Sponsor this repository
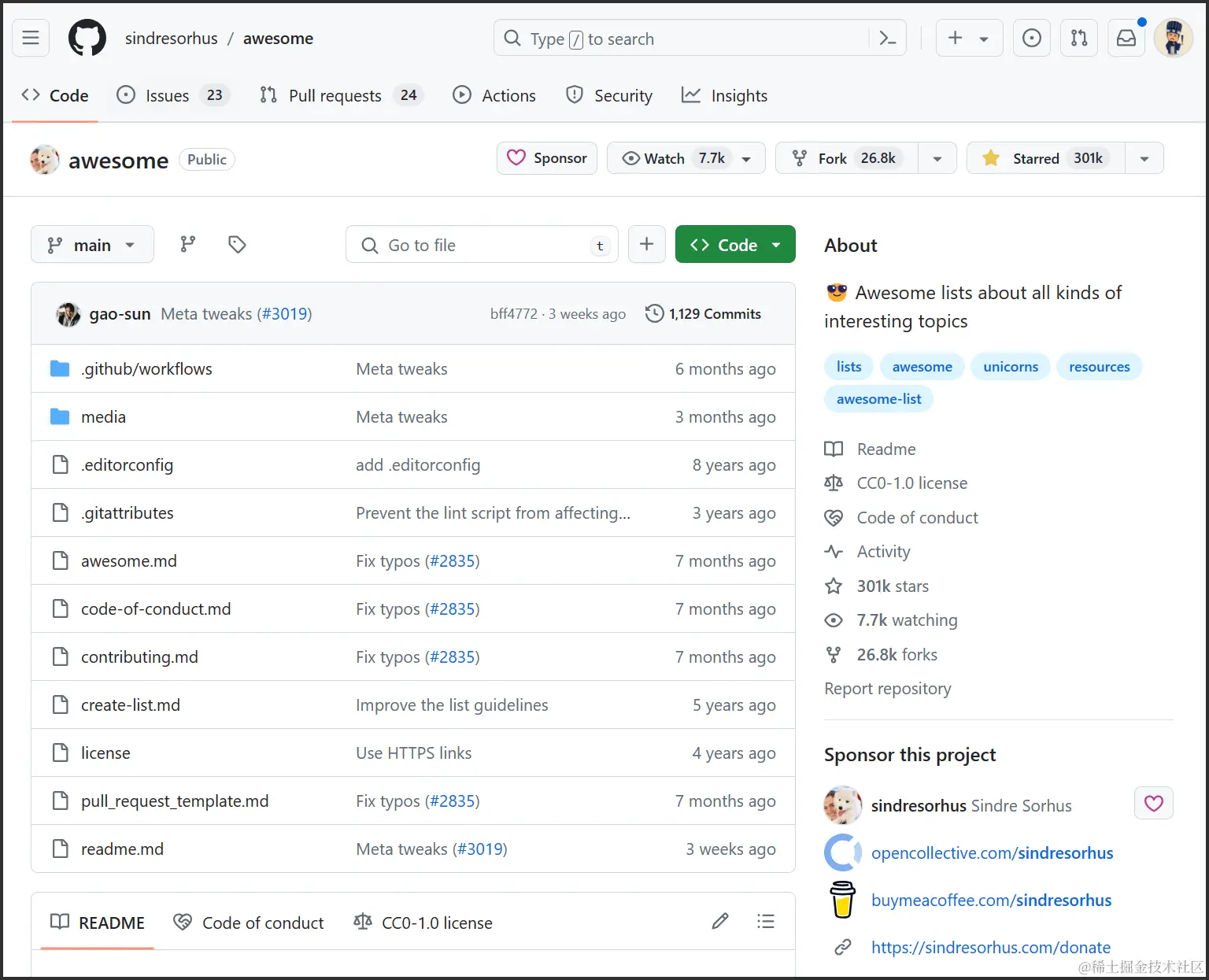 547,158
